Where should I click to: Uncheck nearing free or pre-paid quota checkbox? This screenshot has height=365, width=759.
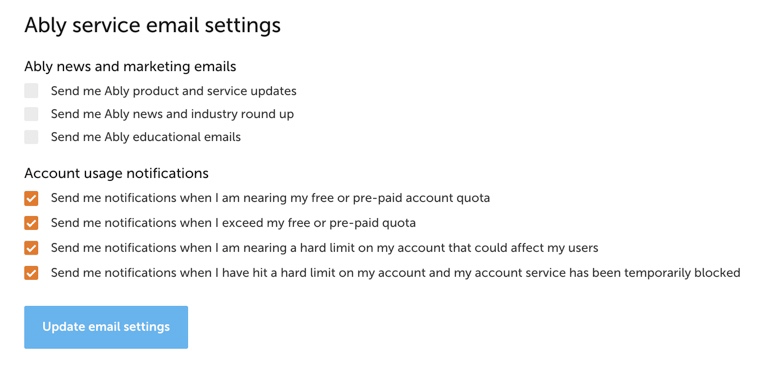[31, 198]
